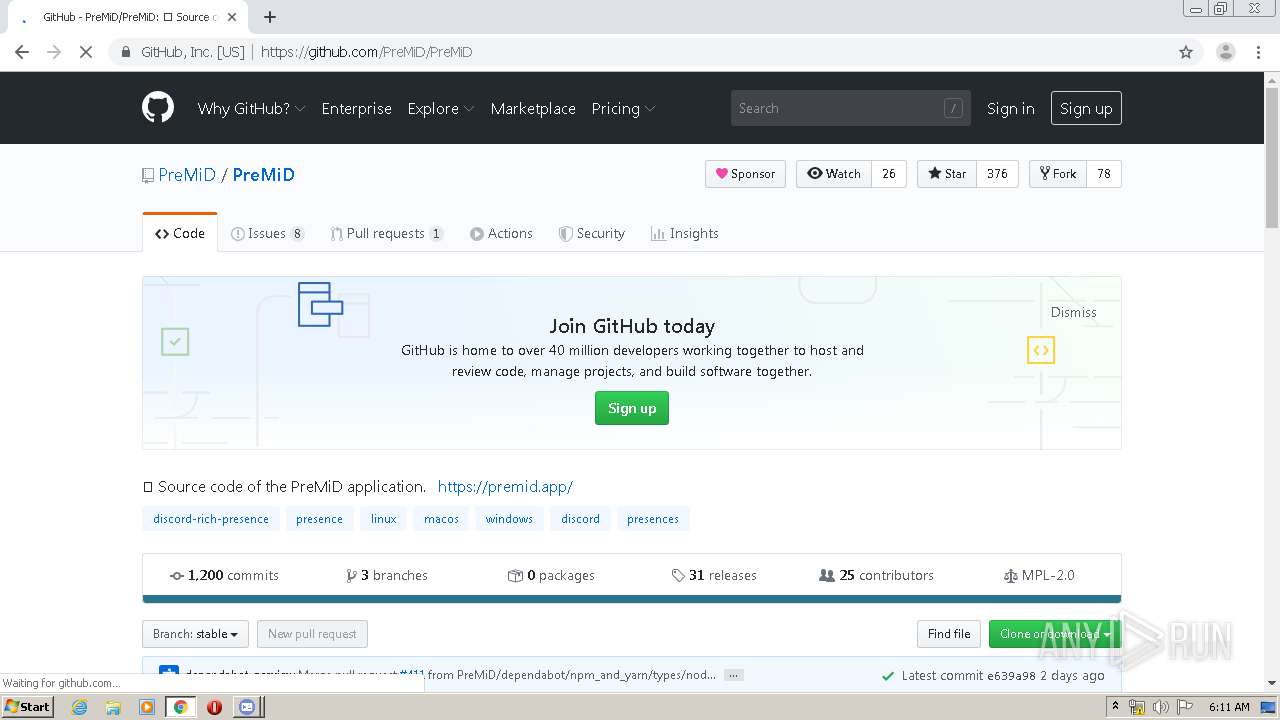Watch the PreMiD repository

click(x=834, y=174)
